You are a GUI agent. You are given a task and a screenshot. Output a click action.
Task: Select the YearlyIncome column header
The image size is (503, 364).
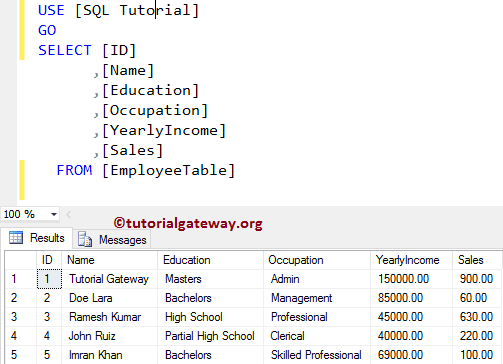[x=411, y=260]
